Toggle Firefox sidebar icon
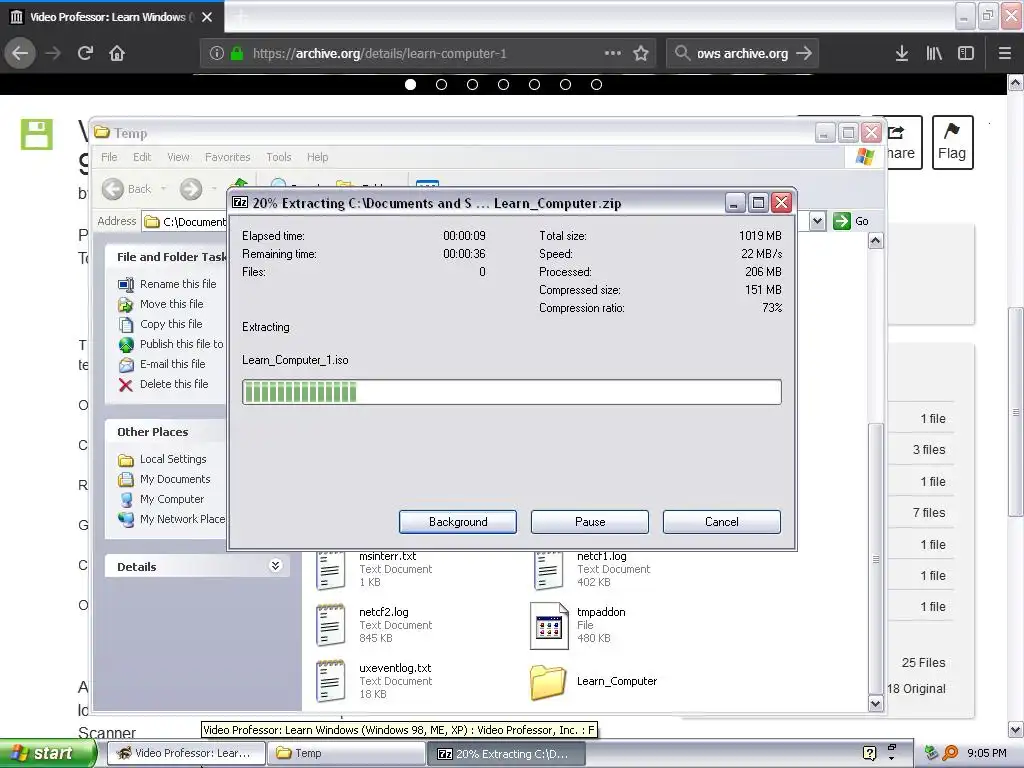This screenshot has width=1024, height=768. click(x=966, y=53)
